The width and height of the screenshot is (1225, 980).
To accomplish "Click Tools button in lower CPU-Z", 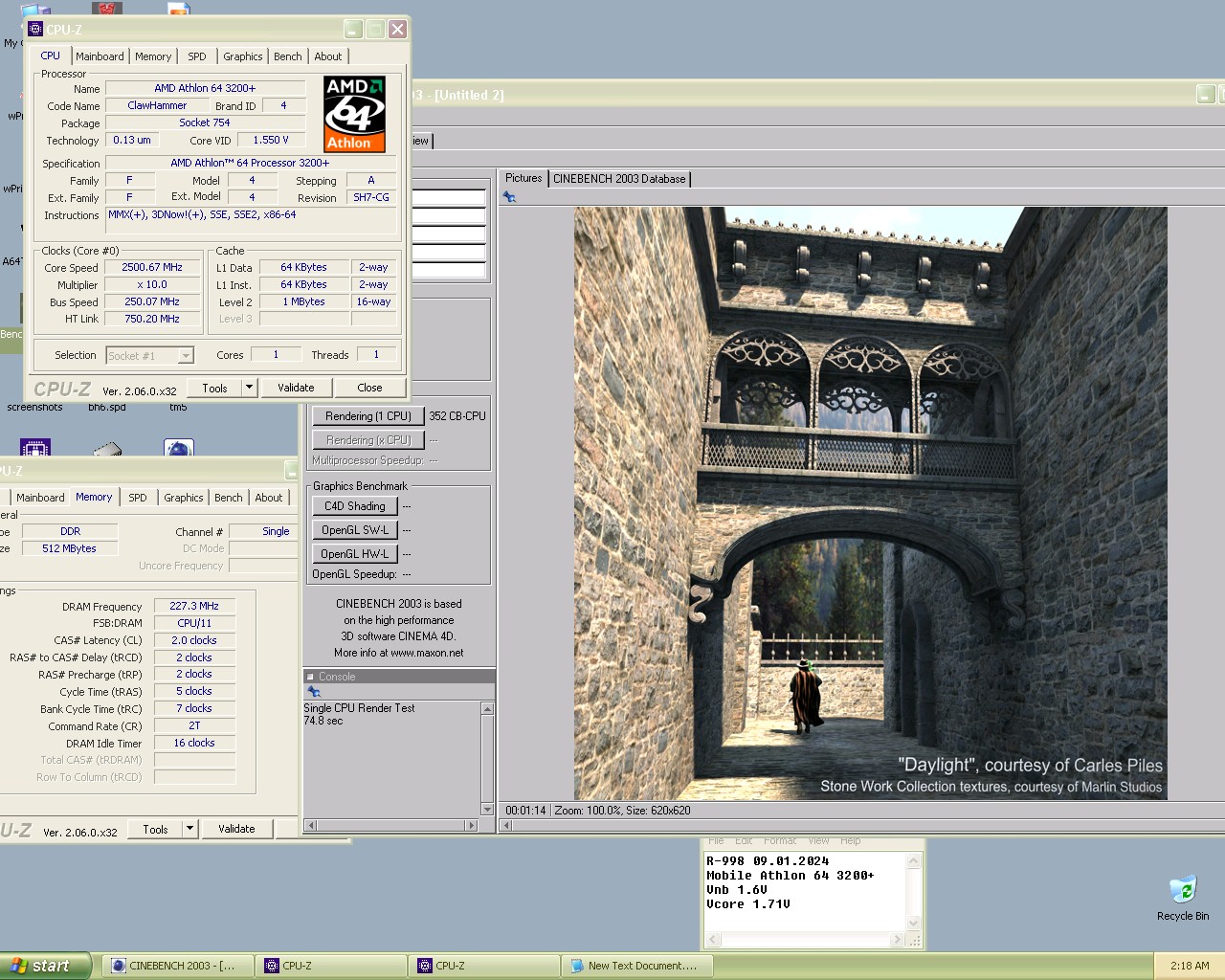I will pyautogui.click(x=155, y=829).
